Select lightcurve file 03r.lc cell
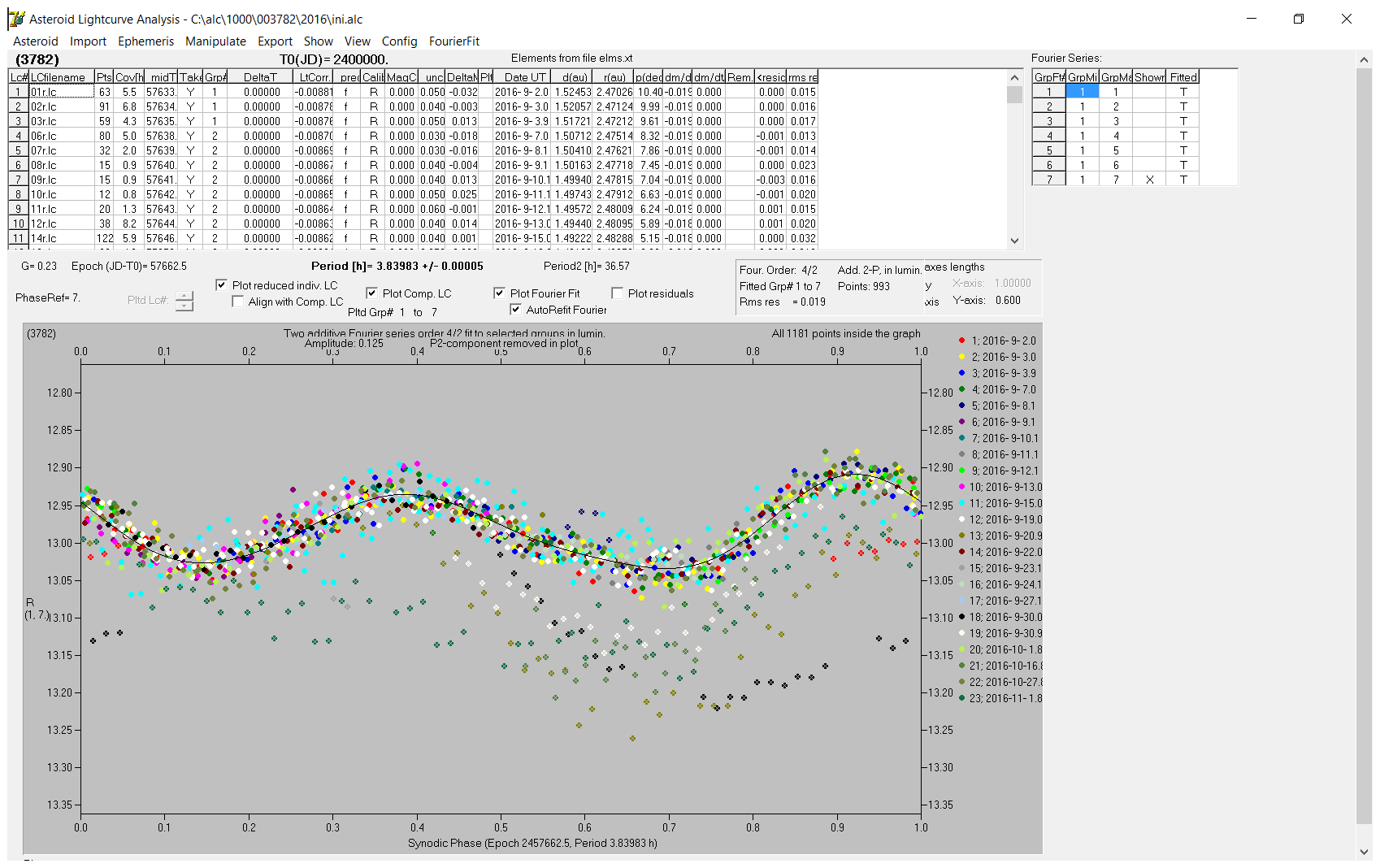This screenshot has height=868, width=1380. pyautogui.click(x=62, y=121)
